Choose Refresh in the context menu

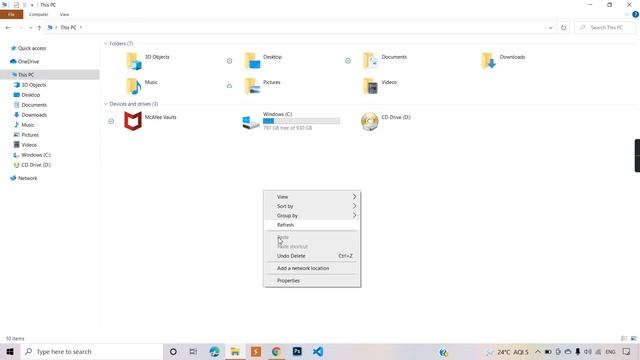(312, 225)
